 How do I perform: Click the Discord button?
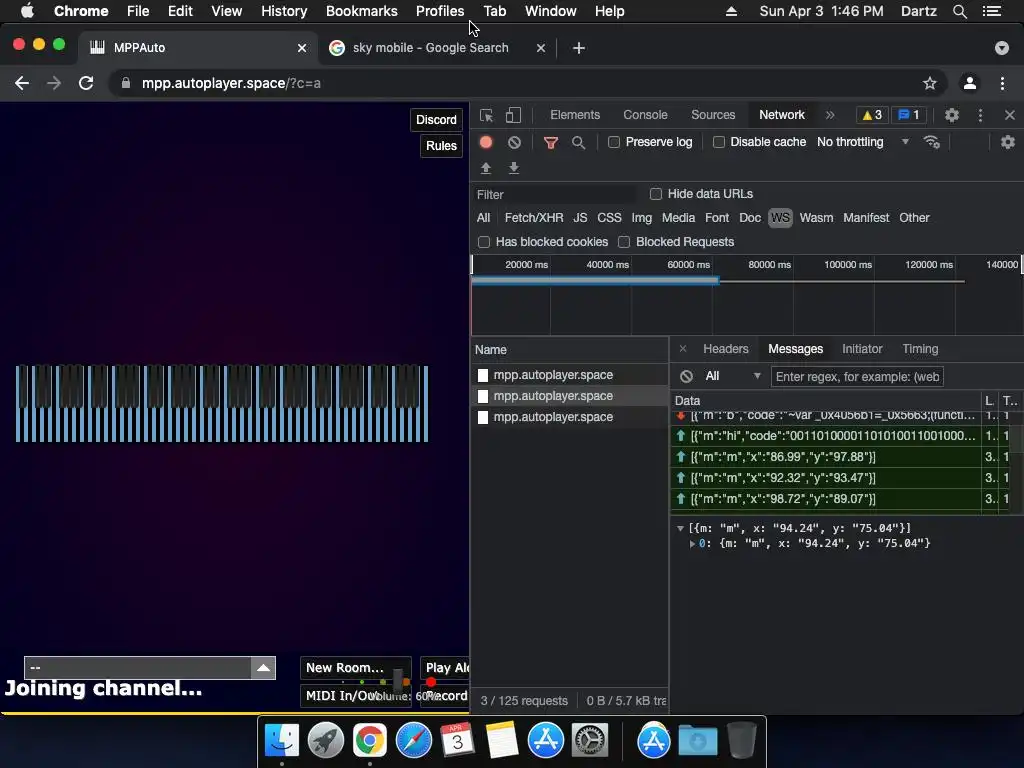coord(436,120)
